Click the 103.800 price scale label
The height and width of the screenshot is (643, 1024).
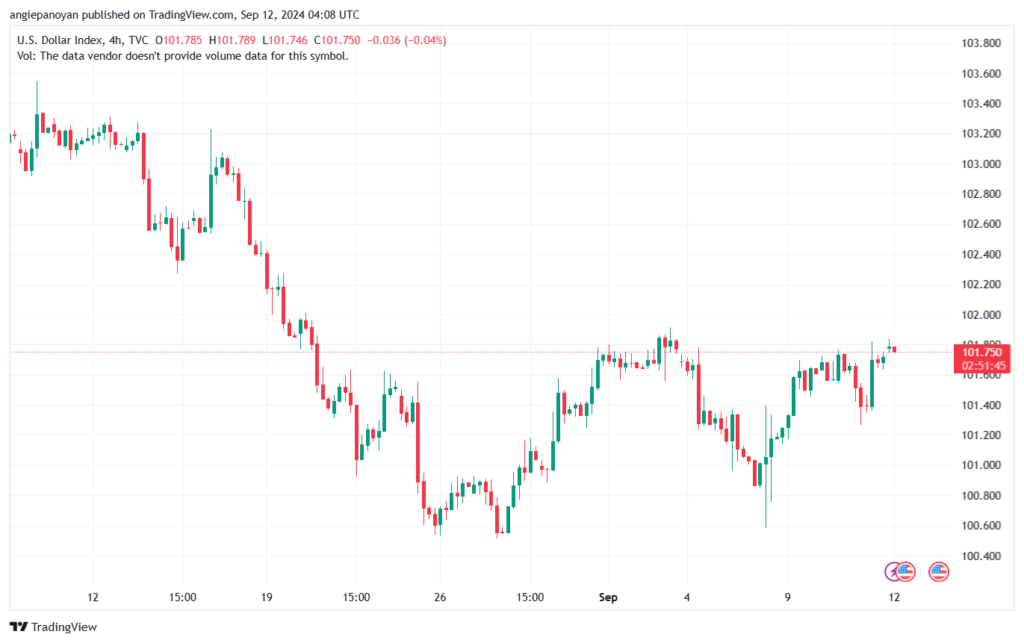click(981, 44)
